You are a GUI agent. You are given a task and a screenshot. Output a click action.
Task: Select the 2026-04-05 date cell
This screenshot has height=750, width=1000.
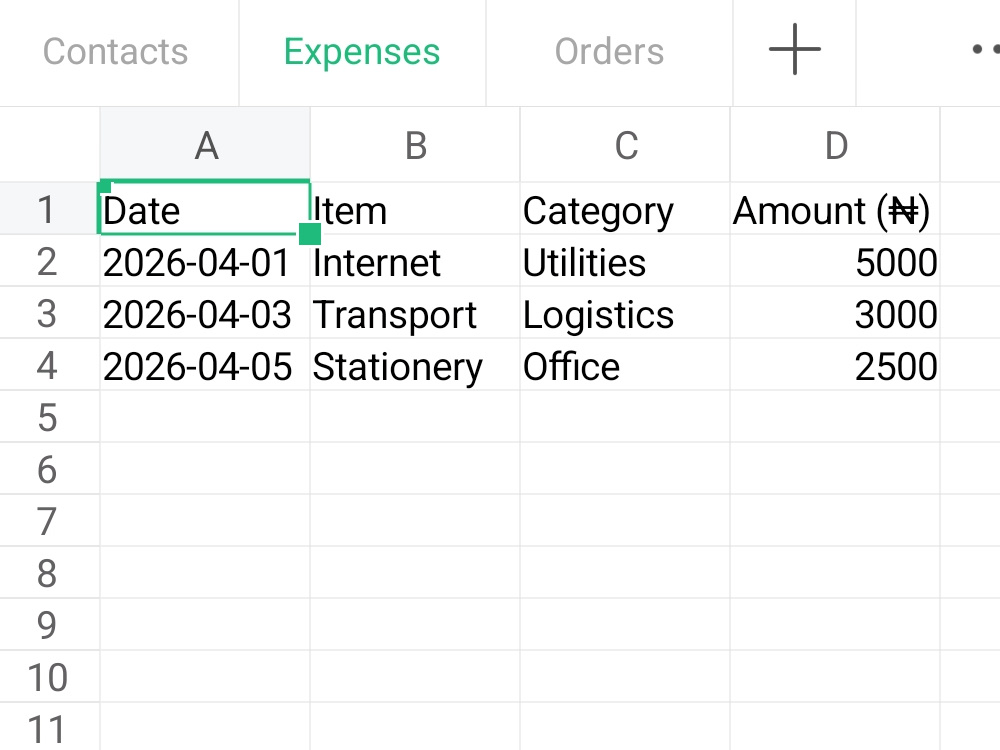pyautogui.click(x=205, y=365)
